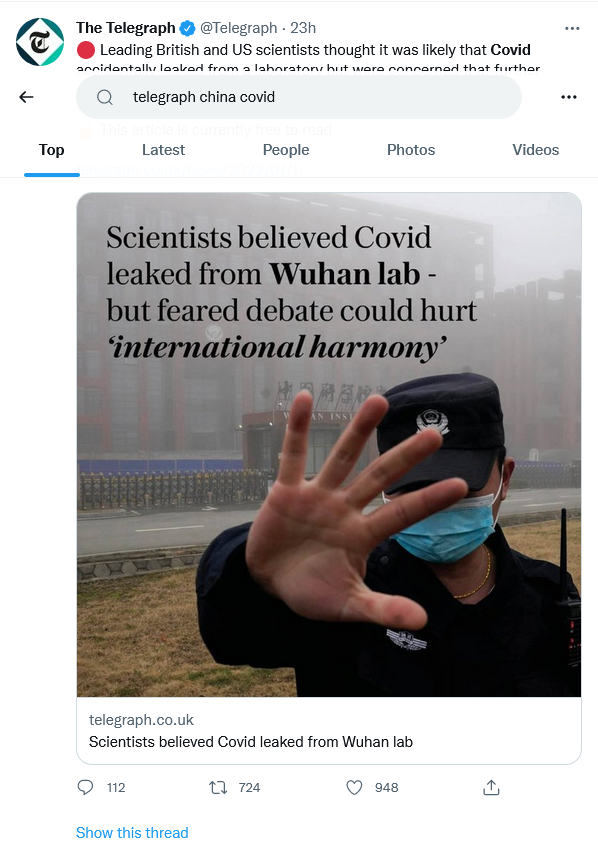Image resolution: width=598 pixels, height=851 pixels.
Task: Click the blue verified badge
Action: click(x=187, y=28)
